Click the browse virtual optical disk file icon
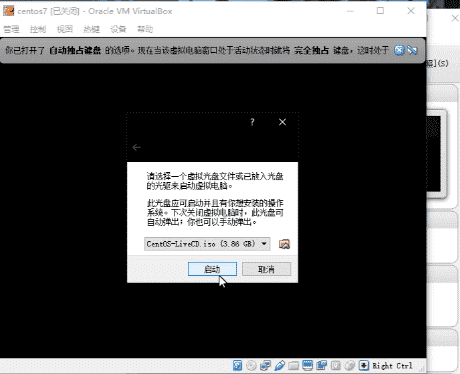460x374 pixels. point(284,244)
